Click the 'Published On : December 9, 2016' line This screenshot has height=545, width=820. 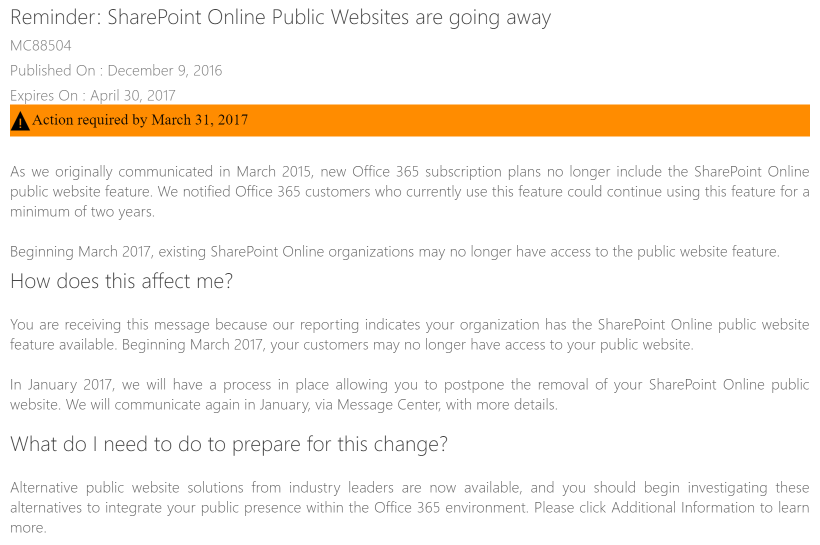[116, 71]
